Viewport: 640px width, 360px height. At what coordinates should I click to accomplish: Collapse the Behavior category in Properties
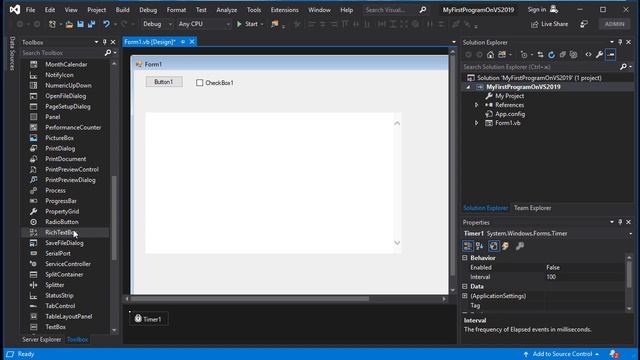pos(465,258)
